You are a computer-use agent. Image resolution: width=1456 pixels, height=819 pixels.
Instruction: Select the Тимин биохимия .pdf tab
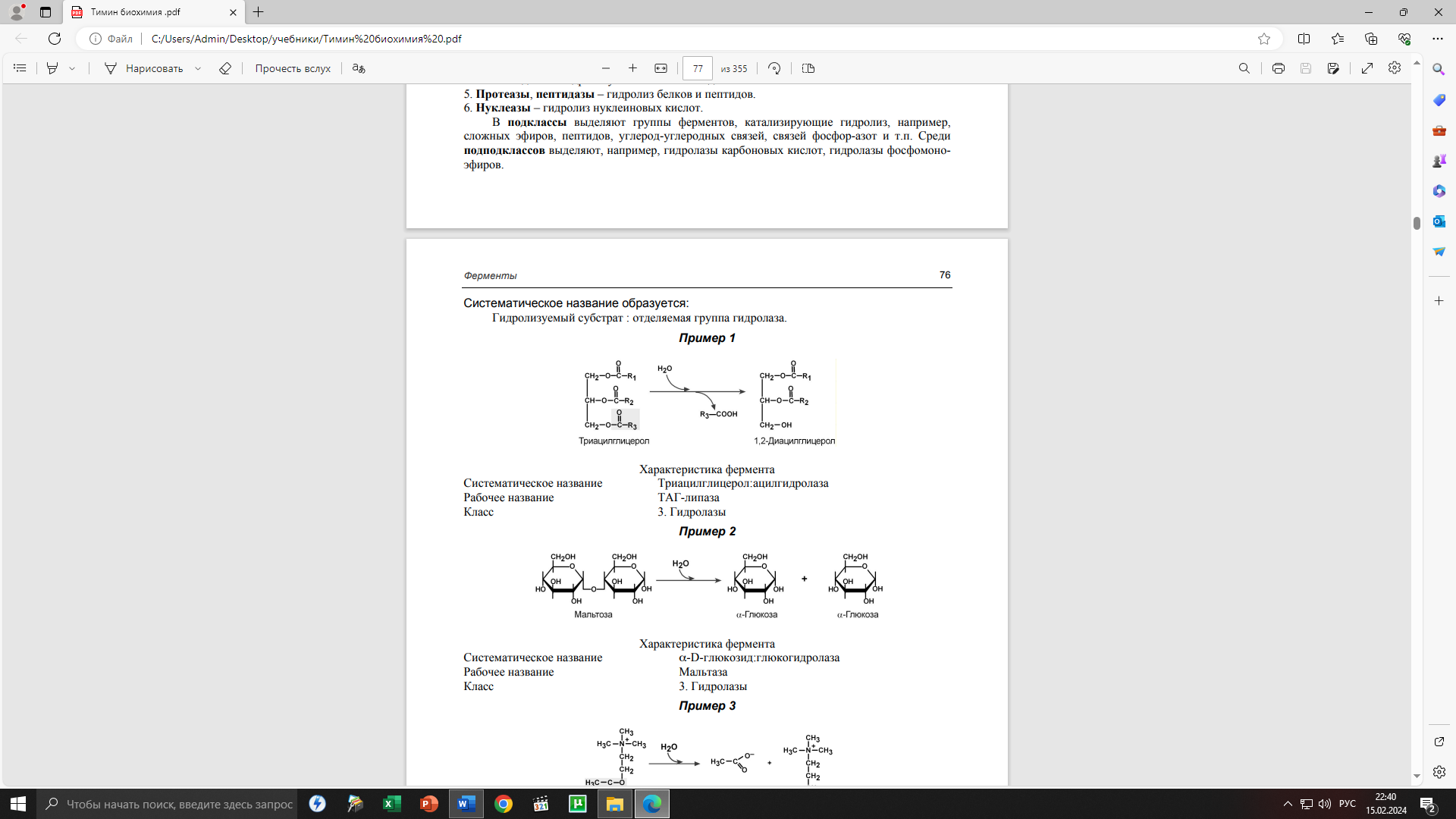(x=154, y=12)
